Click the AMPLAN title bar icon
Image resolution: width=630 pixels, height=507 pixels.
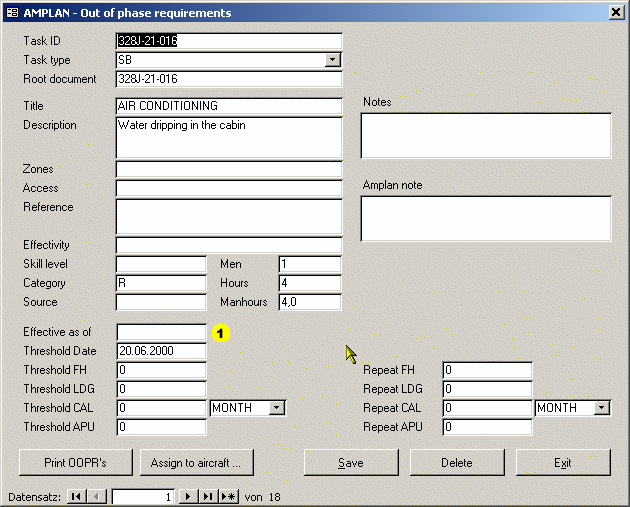12,13
